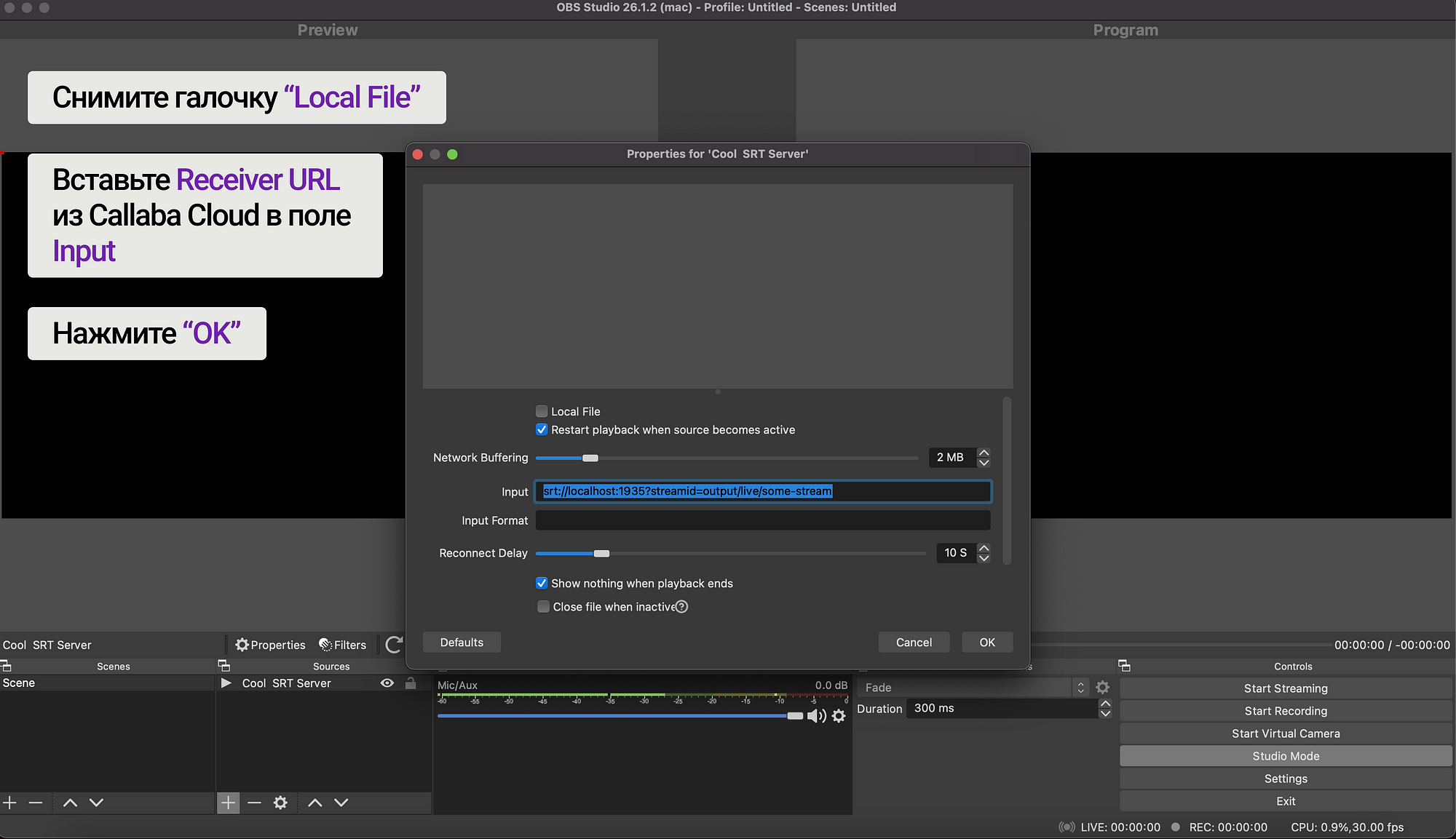Click the 2 MB buffering value field

tap(952, 457)
